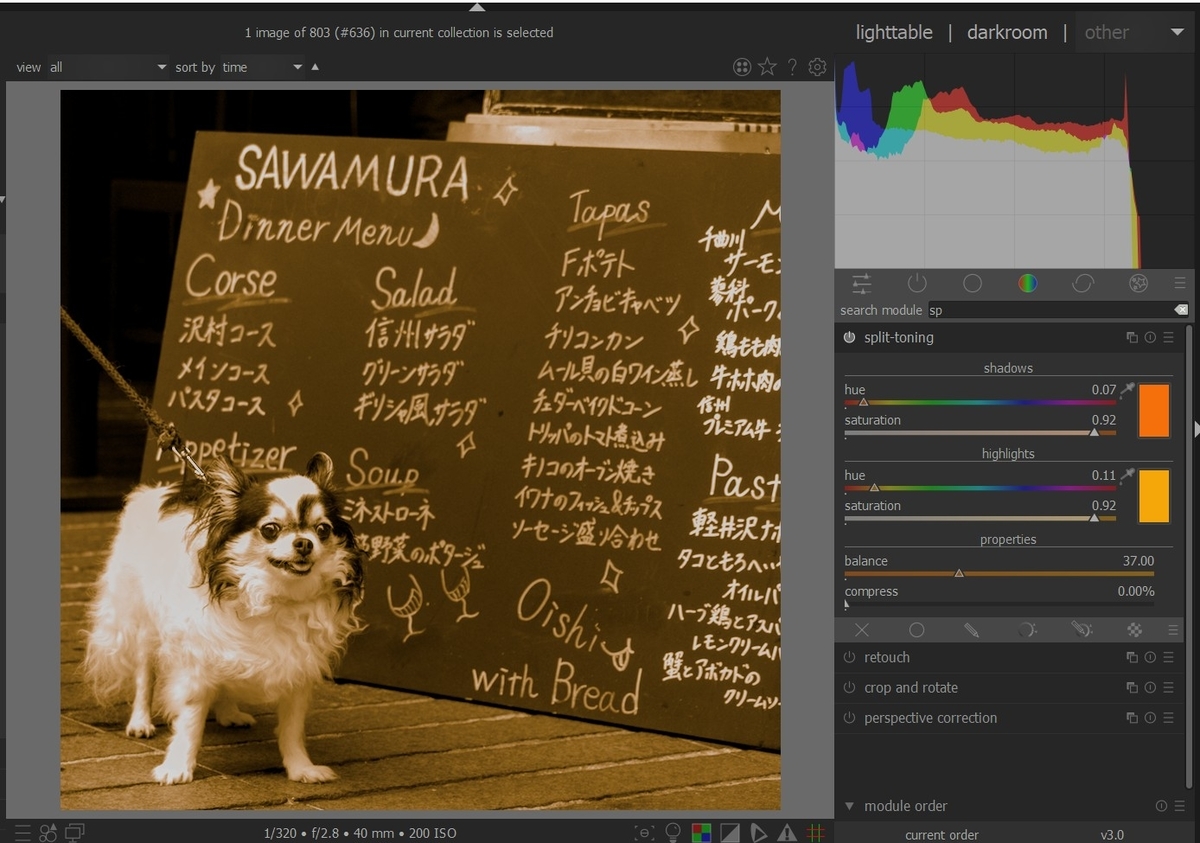
Task: Open the 'other' views dropdown
Action: [x=1133, y=32]
